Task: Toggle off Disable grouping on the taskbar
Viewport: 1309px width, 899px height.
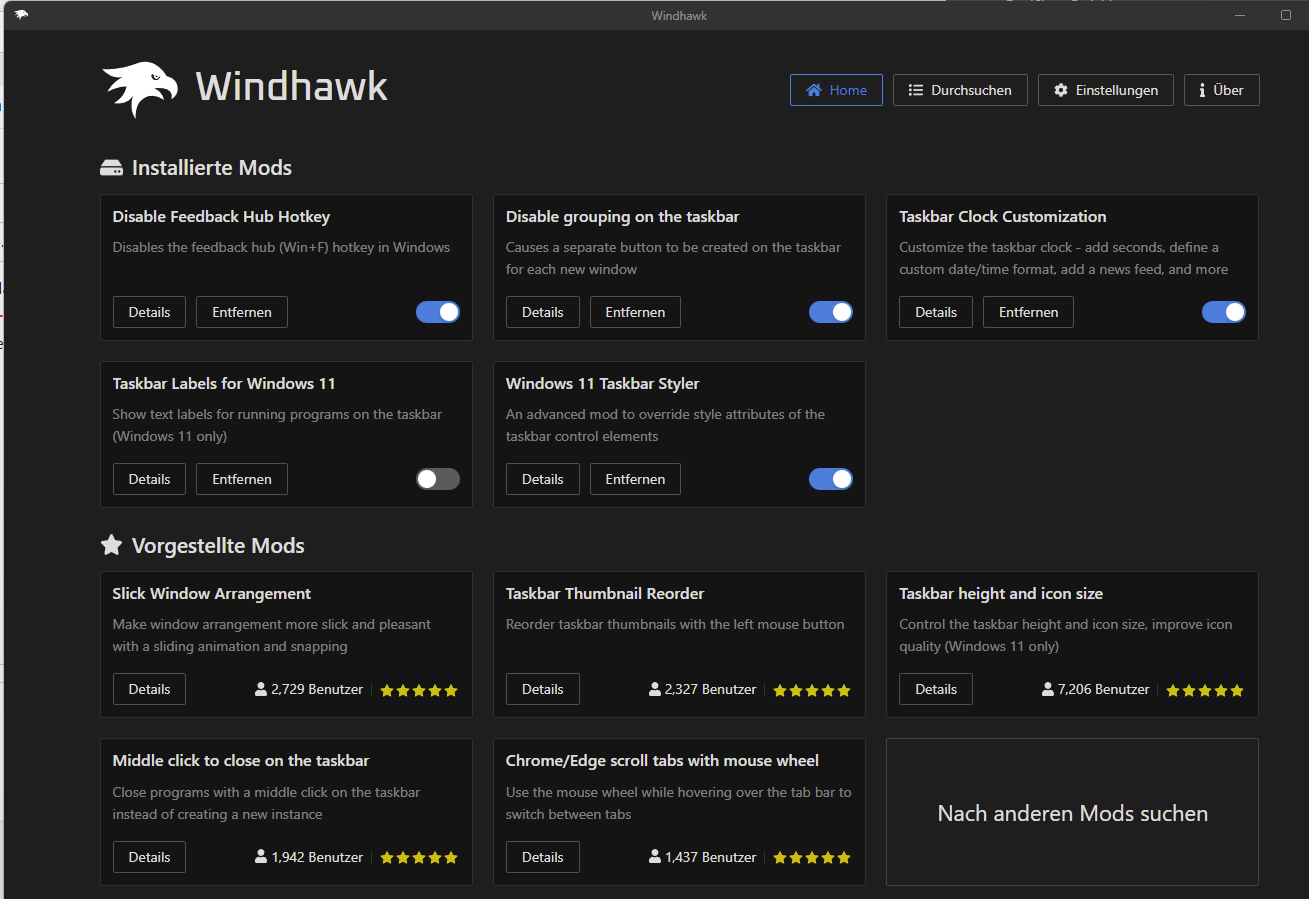Action: pyautogui.click(x=831, y=312)
